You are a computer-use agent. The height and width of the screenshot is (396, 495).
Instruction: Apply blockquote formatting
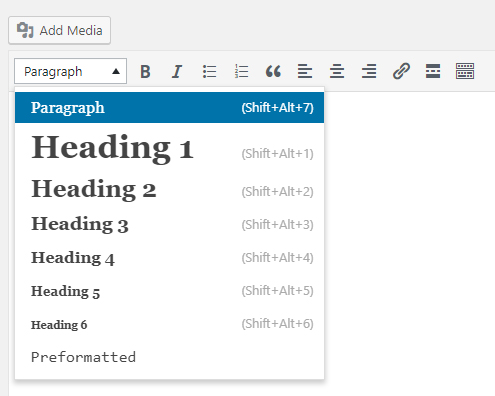tap(273, 71)
